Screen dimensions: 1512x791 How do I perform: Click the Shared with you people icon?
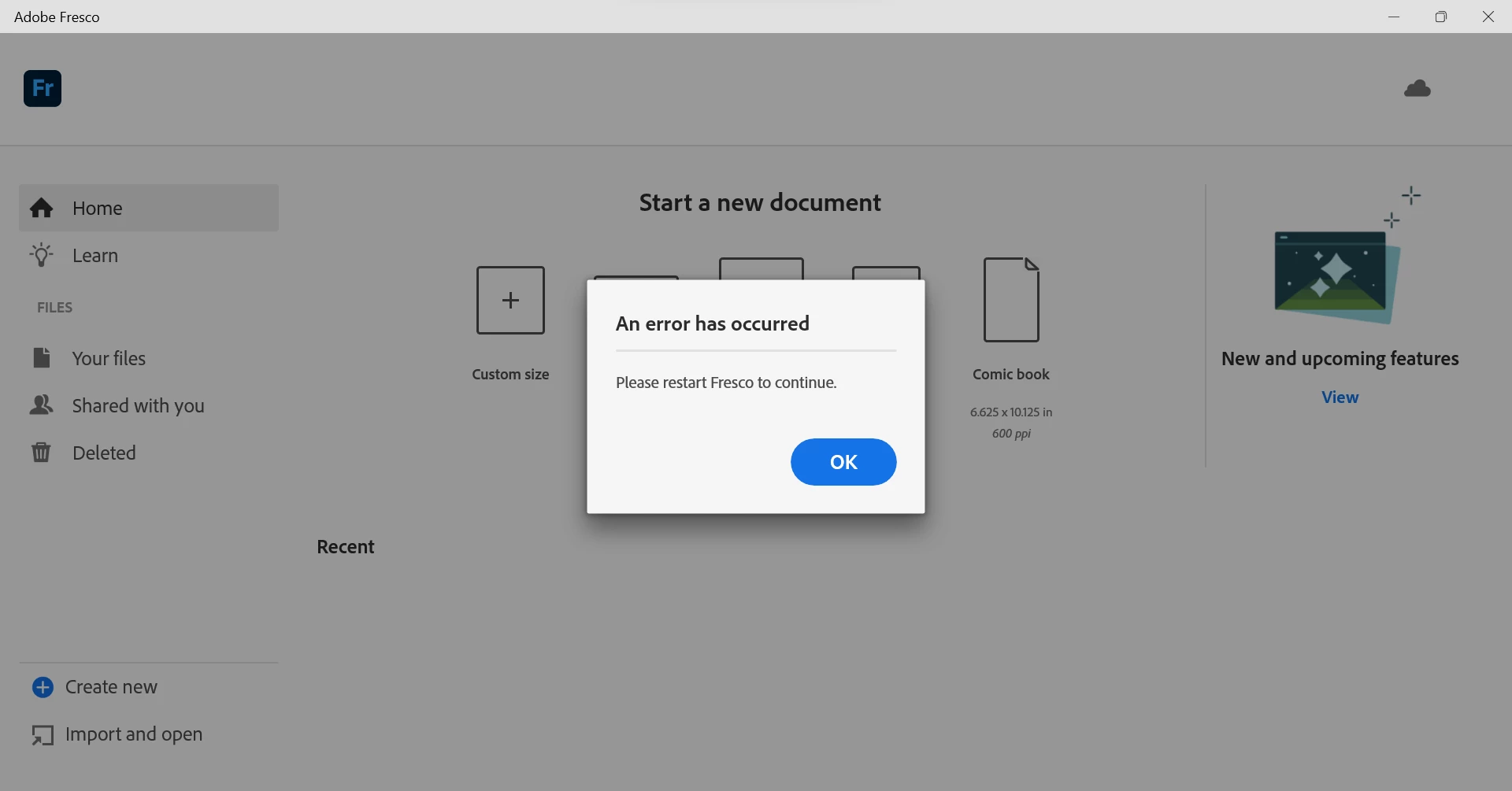[42, 405]
